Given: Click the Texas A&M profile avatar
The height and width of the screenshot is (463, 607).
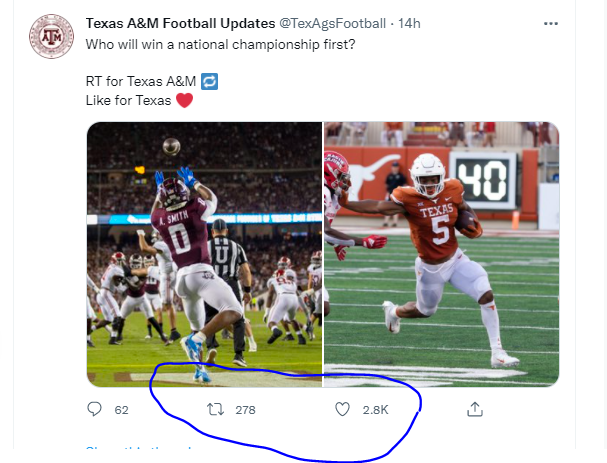Looking at the screenshot, I should coord(51,36).
